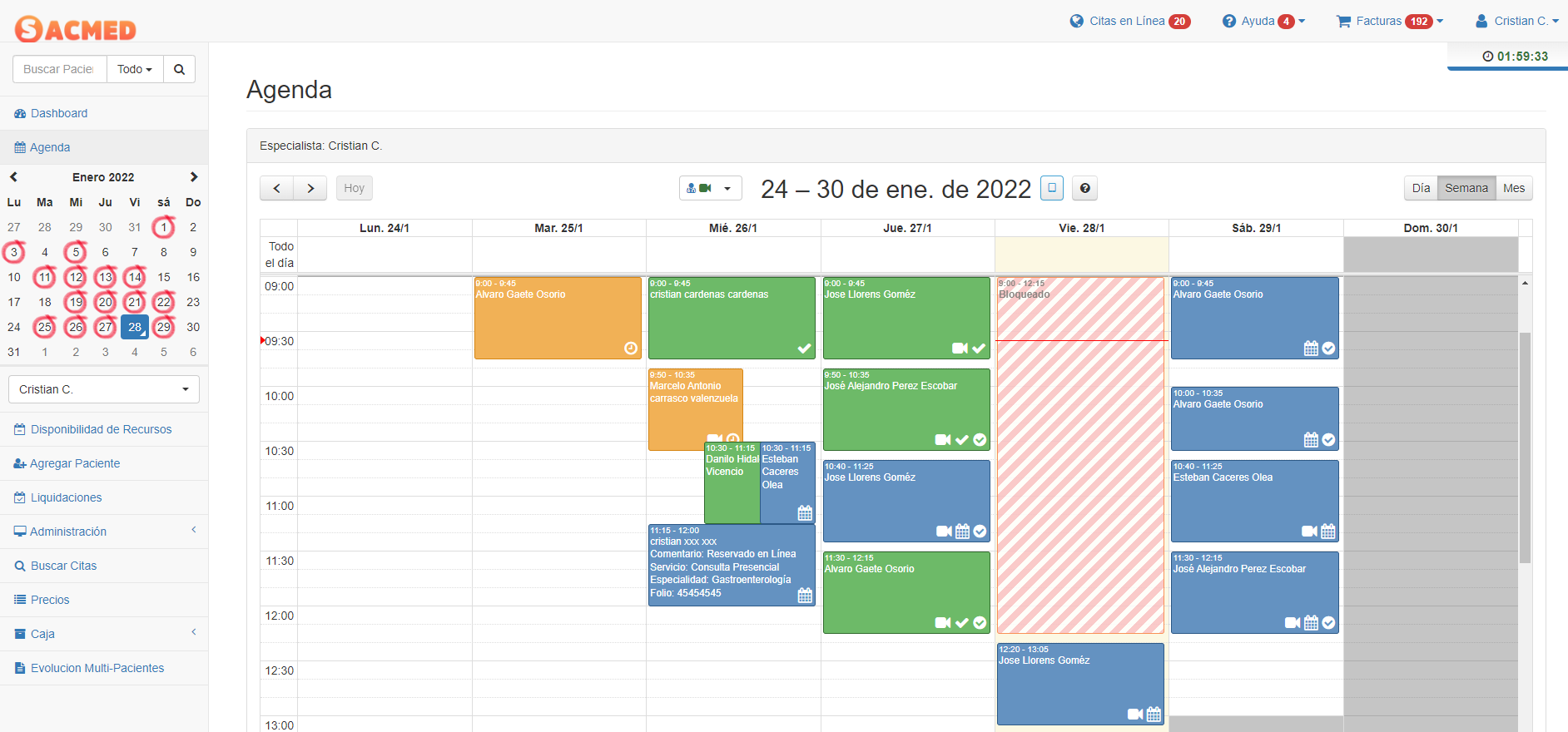Open the appointment type filter dropdown
1568x732 pixels.
pos(709,188)
